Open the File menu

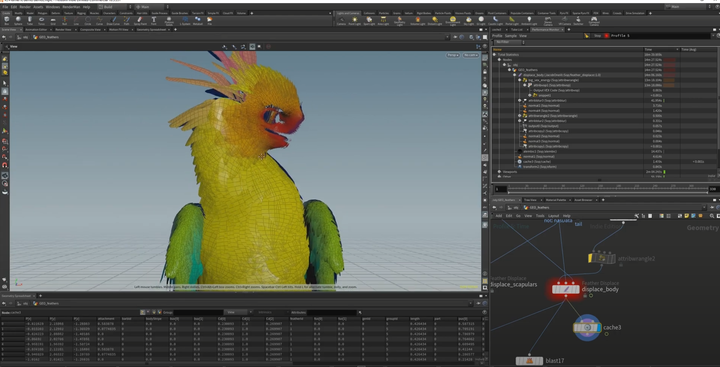point(5,7)
